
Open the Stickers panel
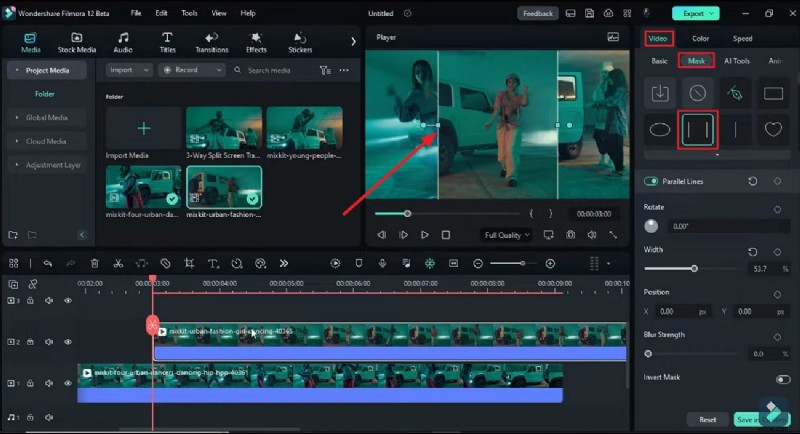coord(300,41)
